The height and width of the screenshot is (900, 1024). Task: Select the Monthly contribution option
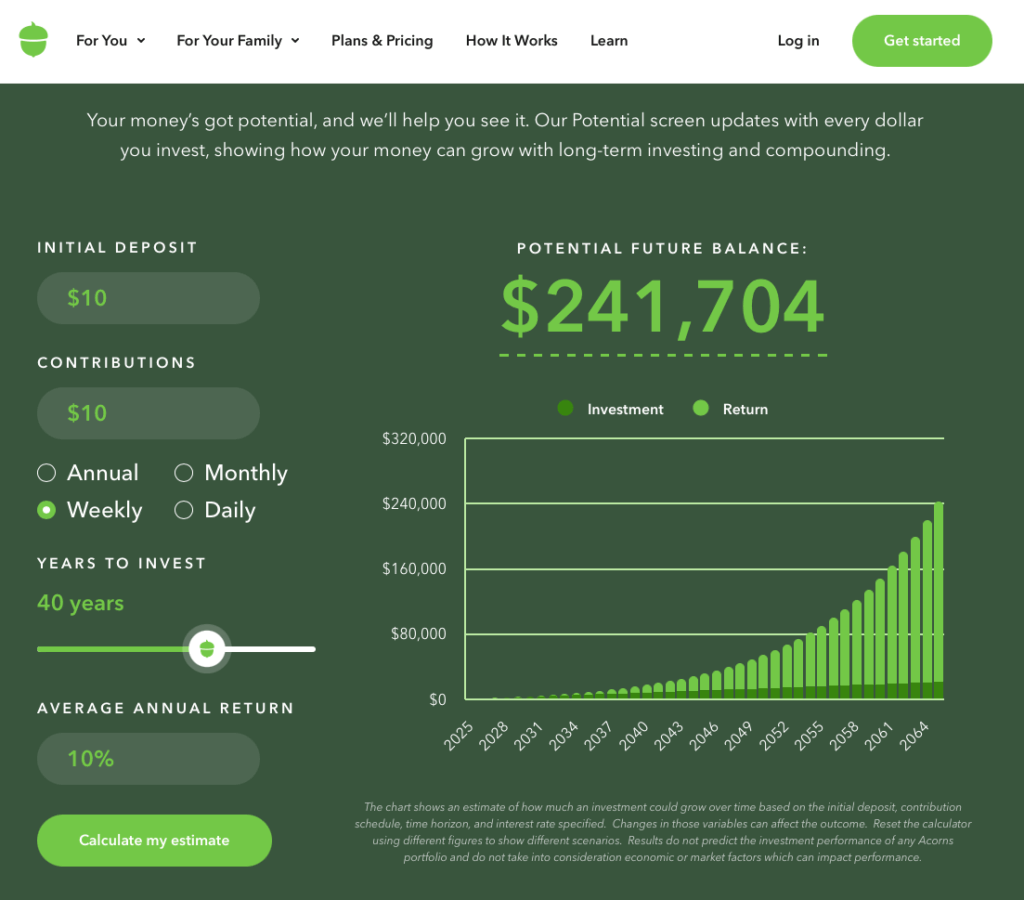click(x=184, y=473)
